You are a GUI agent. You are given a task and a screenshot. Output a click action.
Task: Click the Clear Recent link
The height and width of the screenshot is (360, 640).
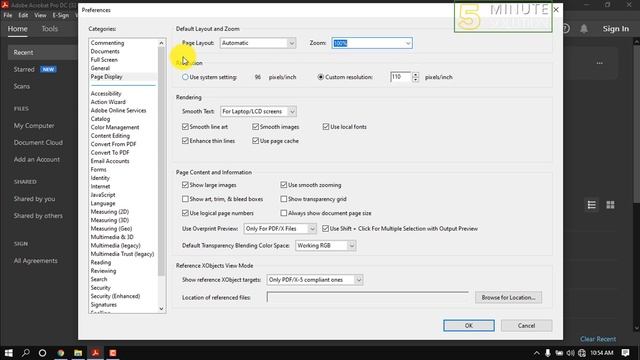598,339
